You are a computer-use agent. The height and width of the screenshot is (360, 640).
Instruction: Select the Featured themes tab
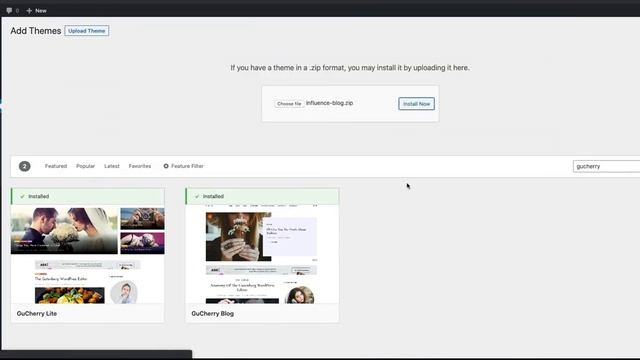coord(56,166)
